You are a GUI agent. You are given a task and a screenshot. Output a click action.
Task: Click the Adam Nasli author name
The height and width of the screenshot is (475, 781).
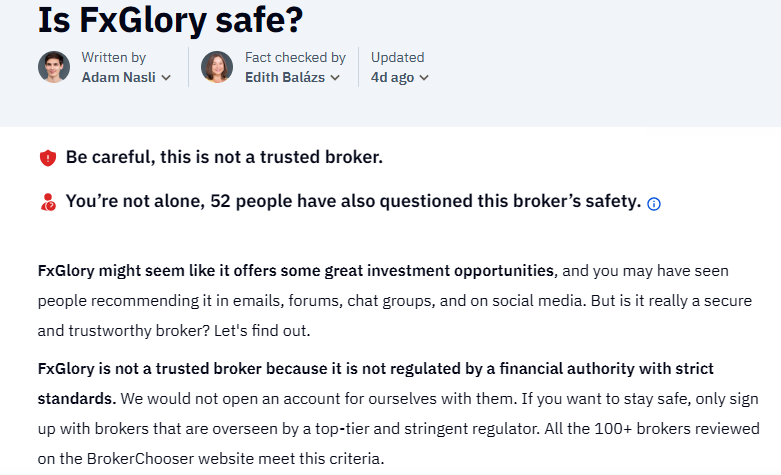[x=119, y=77]
